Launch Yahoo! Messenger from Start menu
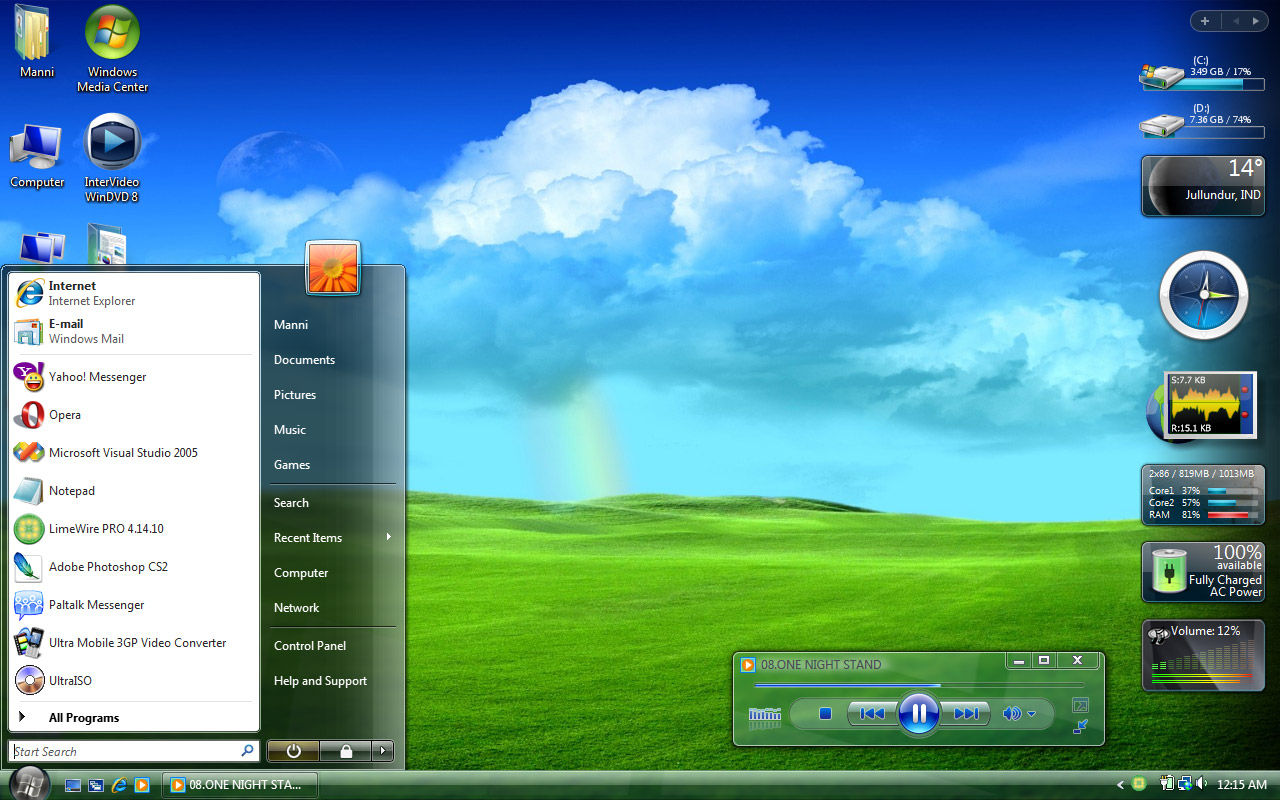This screenshot has width=1280, height=800. point(134,377)
